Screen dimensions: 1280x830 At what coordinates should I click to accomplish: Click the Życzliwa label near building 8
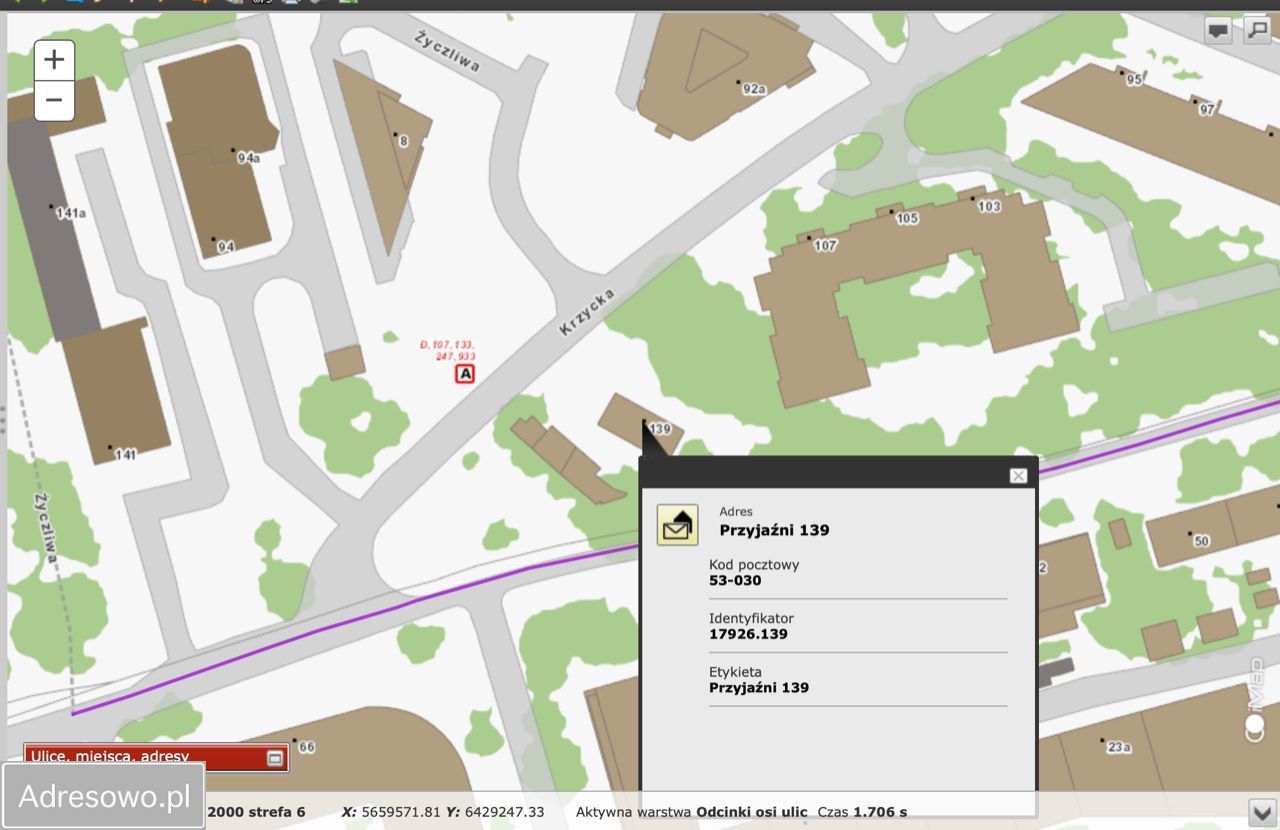447,51
